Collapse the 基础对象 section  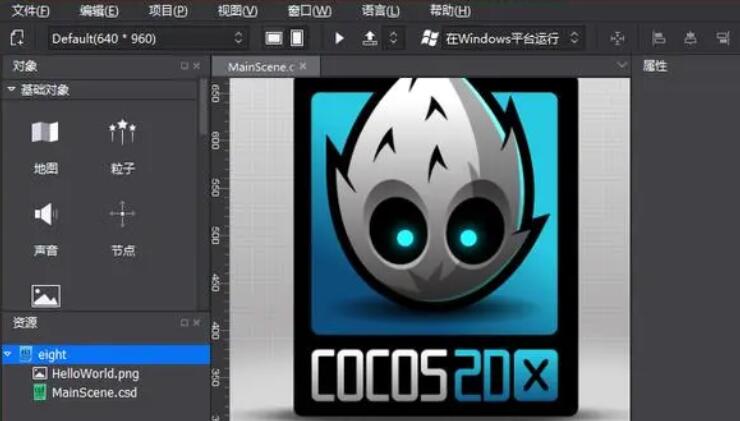[x=11, y=89]
